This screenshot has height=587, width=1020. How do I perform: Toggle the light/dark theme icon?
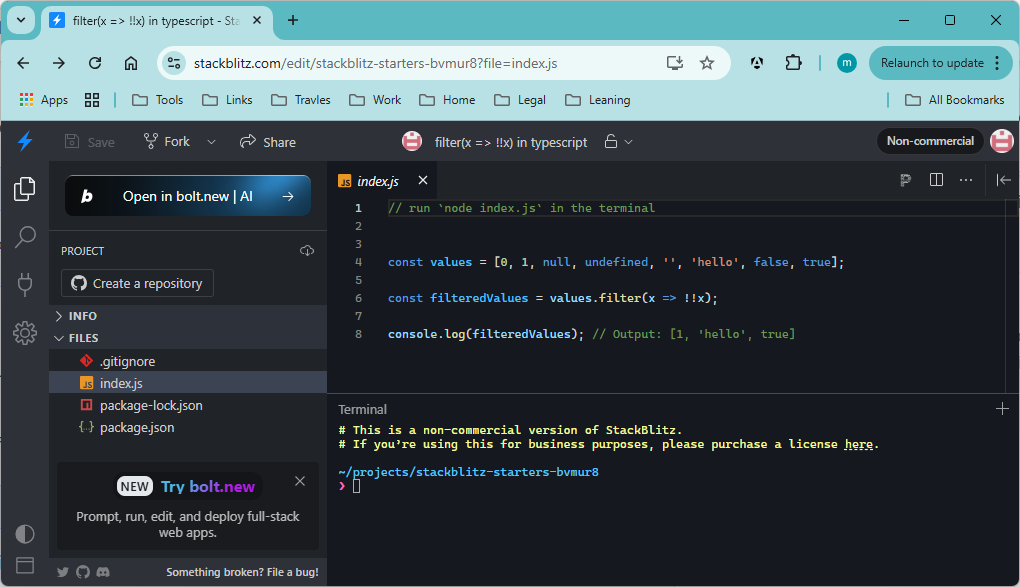click(x=25, y=534)
